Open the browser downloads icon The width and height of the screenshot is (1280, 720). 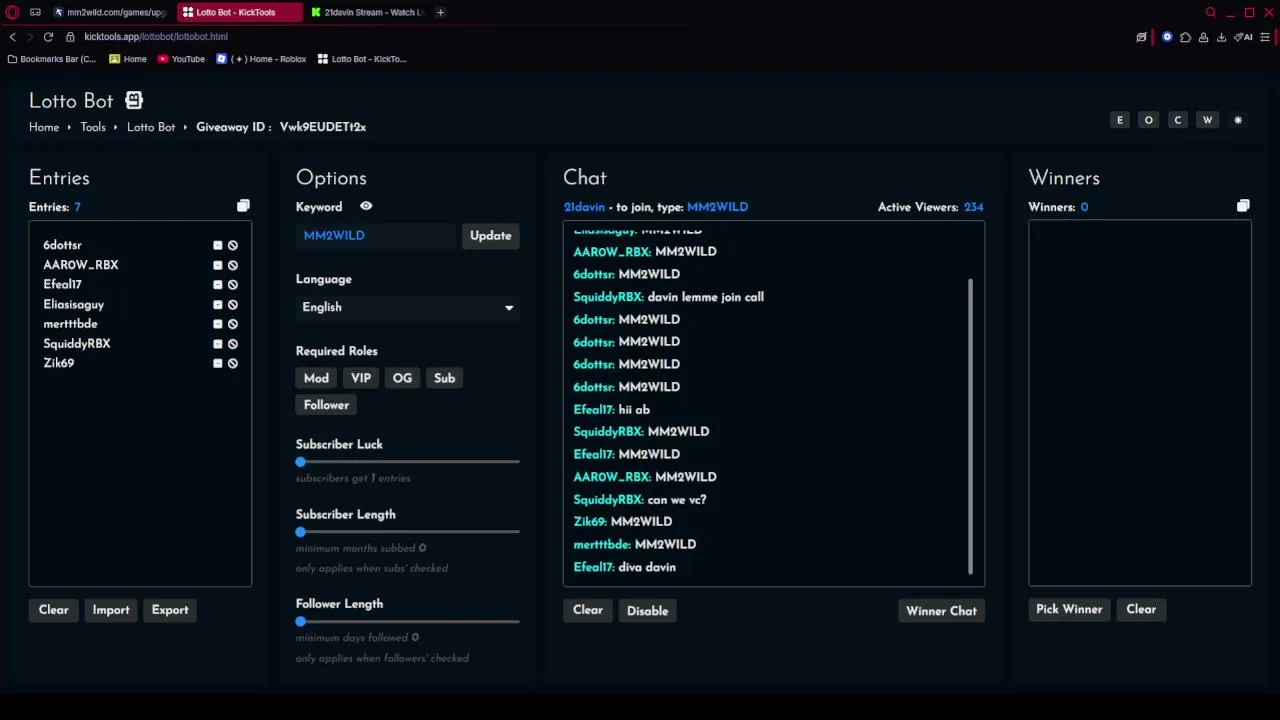pyautogui.click(x=1221, y=37)
